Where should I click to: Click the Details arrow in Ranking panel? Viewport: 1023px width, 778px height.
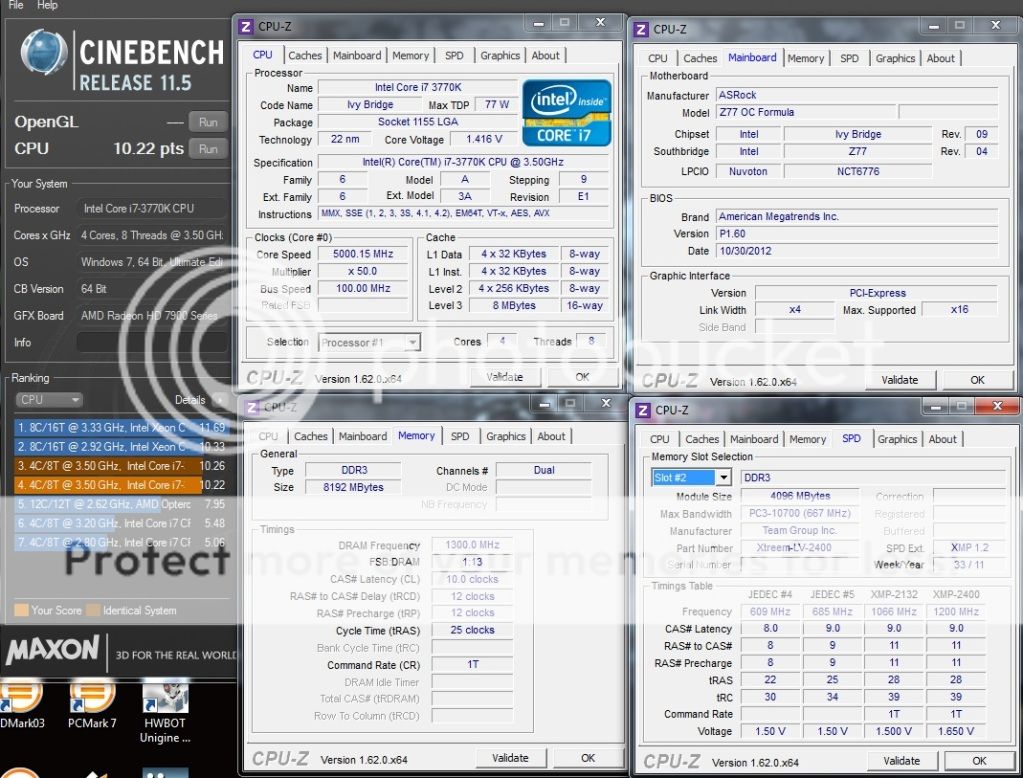point(219,399)
